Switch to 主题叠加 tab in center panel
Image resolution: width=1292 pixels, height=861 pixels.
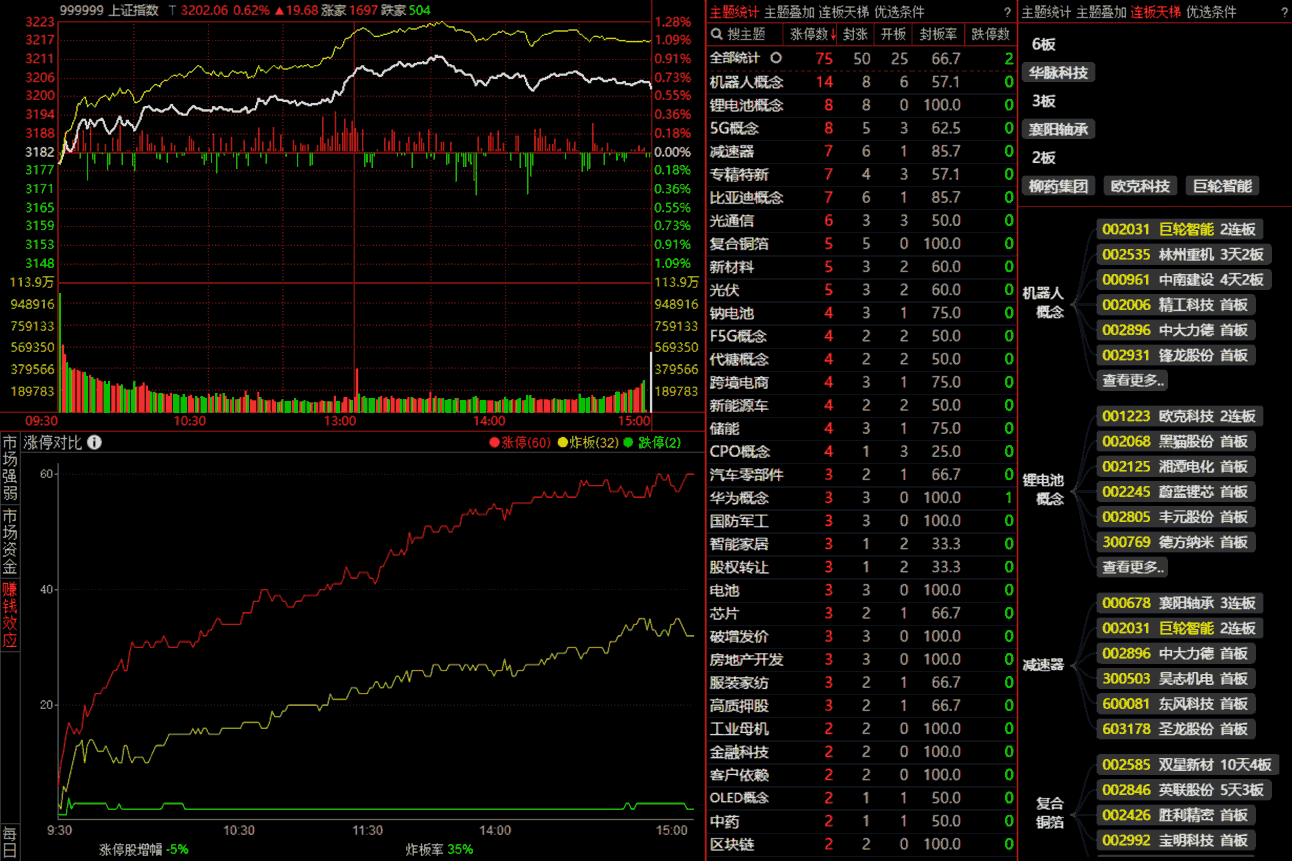[x=789, y=12]
